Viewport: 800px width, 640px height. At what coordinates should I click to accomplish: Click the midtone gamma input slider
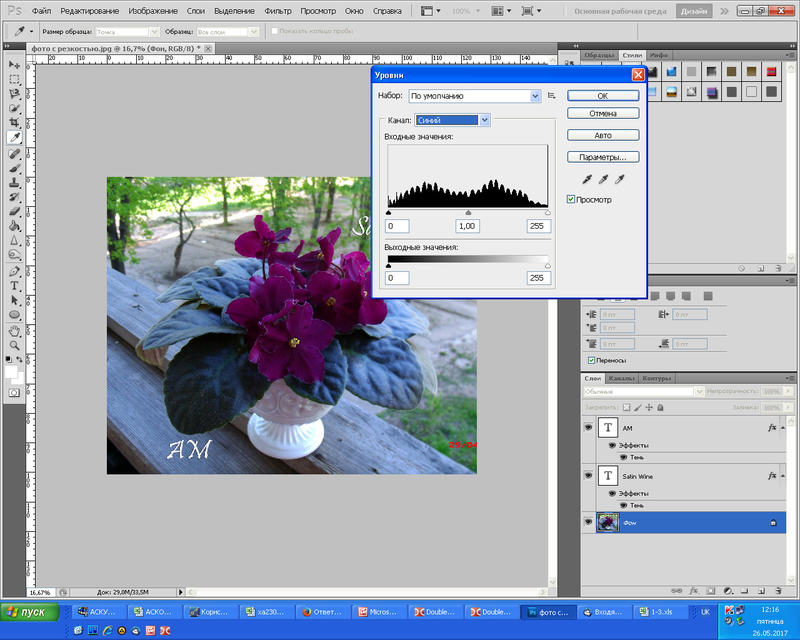point(468,213)
